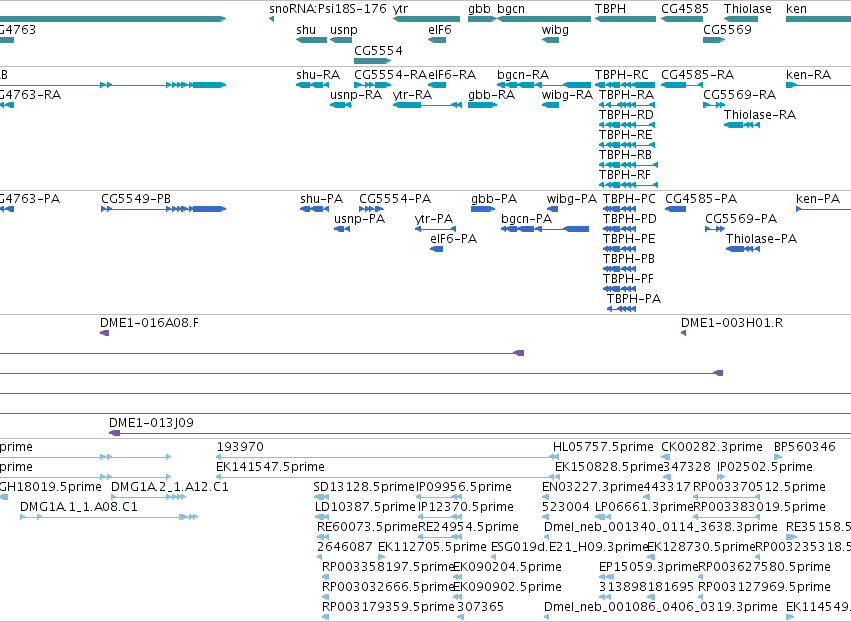This screenshot has width=851, height=622.
Task: Click the CDS glyph under the bgcn-PA label
Action: [545, 229]
